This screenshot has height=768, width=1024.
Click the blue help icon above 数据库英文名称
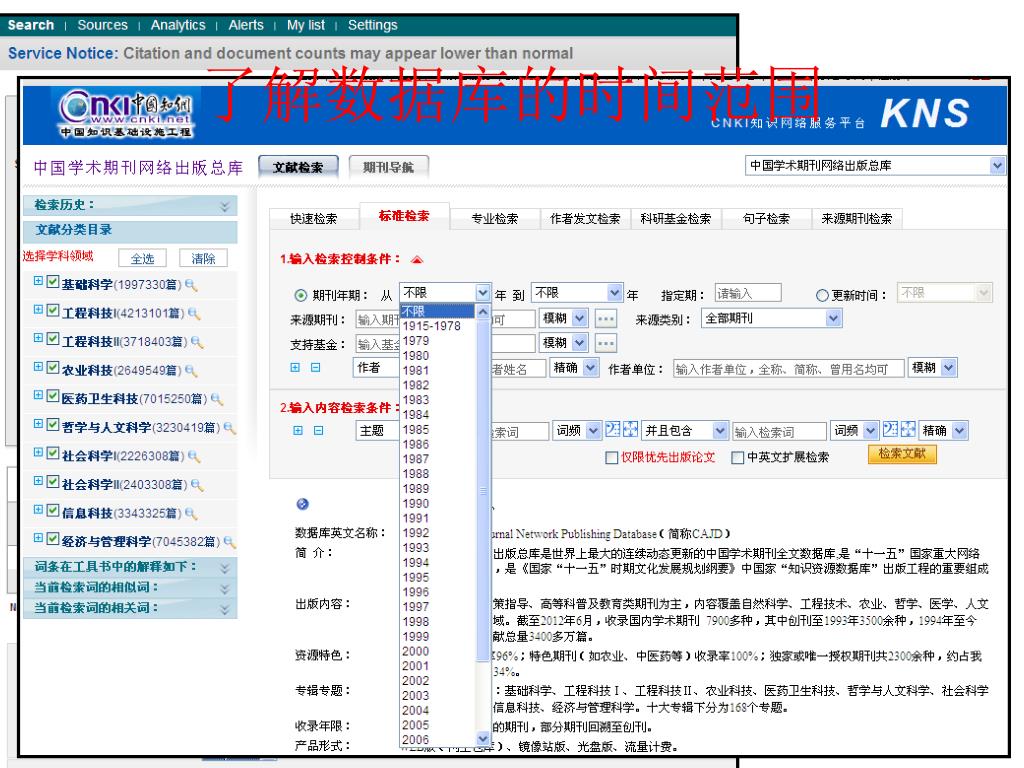302,504
